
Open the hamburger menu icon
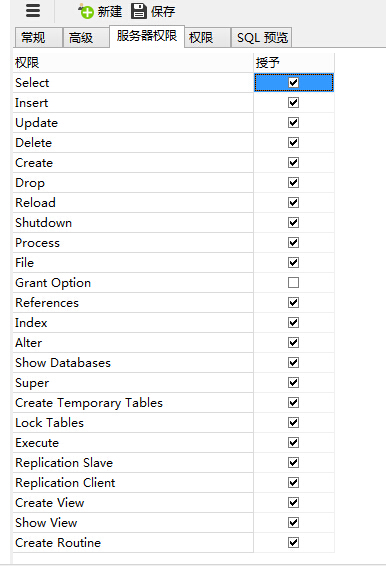pyautogui.click(x=33, y=11)
